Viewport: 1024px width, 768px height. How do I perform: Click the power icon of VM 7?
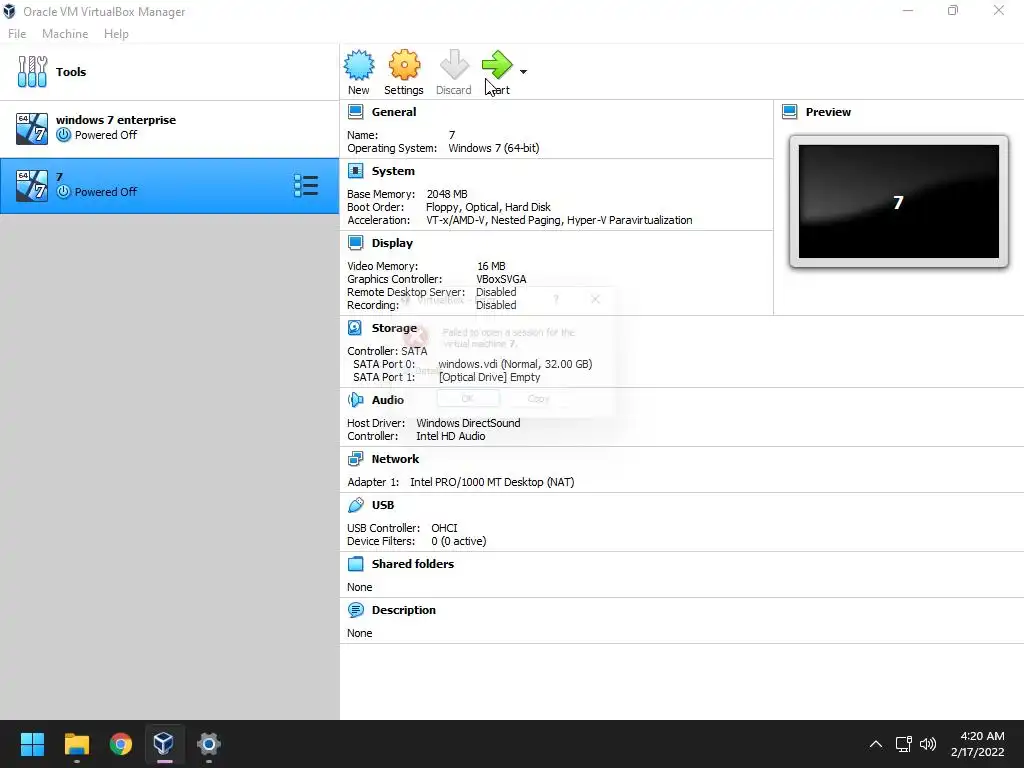pos(63,191)
